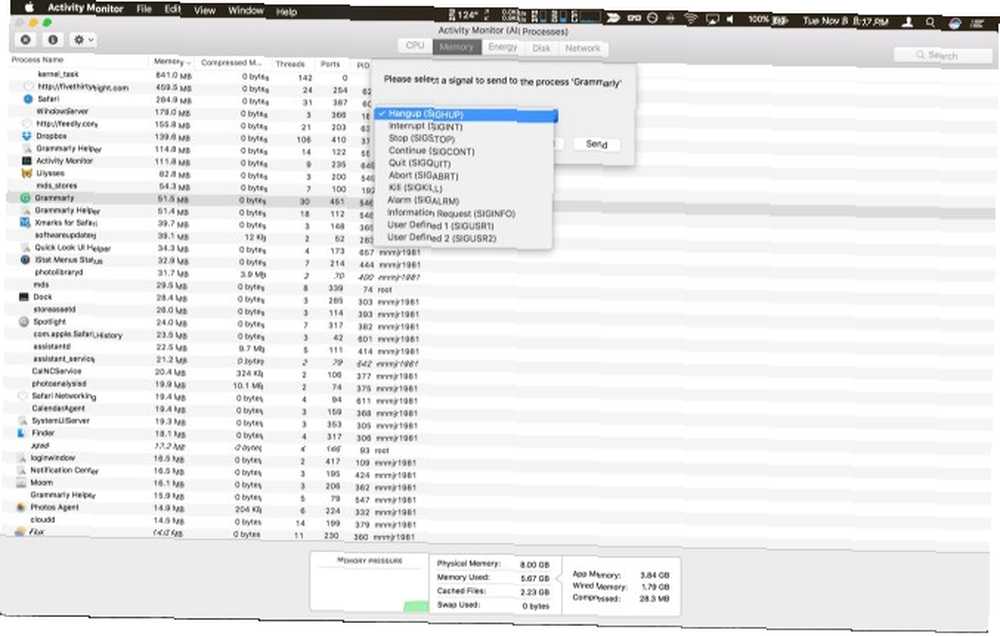Viewport: 1000px width, 636px height.
Task: Click the Photos Agent process icon
Action: tap(20, 507)
